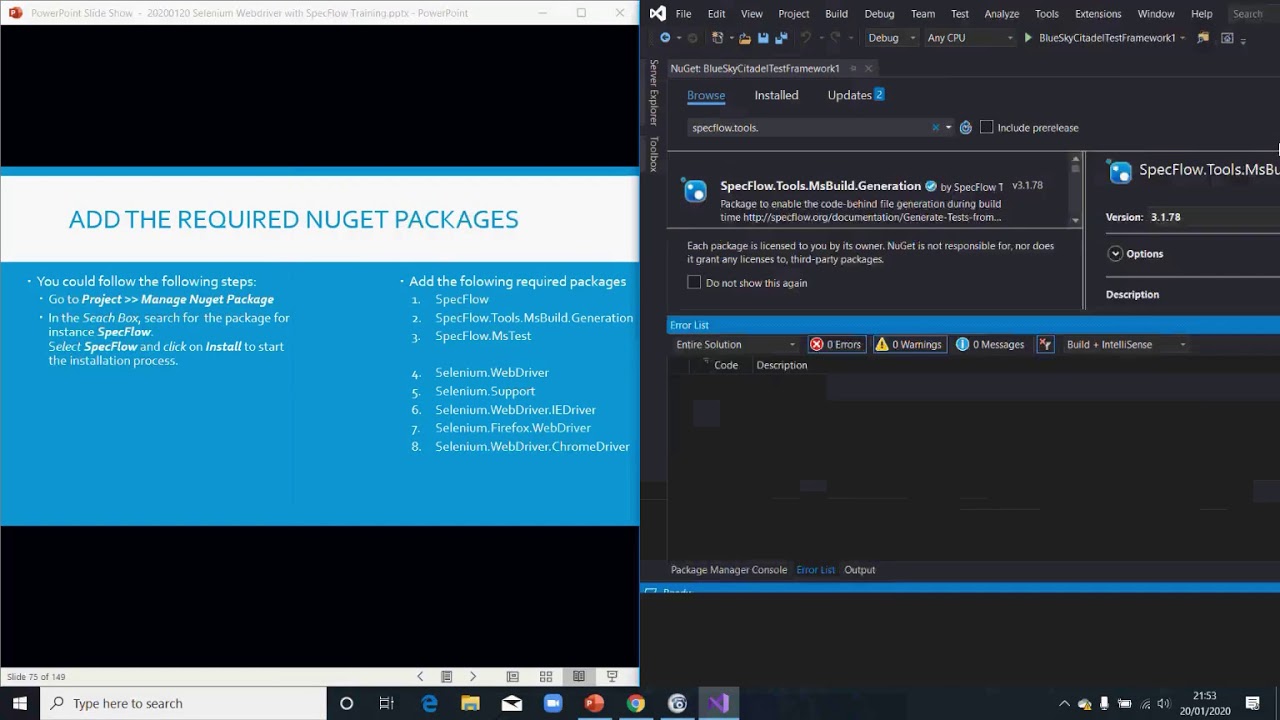This screenshot has width=1280, height=720.
Task: Open Server Explorer side panel
Action: coord(654,92)
